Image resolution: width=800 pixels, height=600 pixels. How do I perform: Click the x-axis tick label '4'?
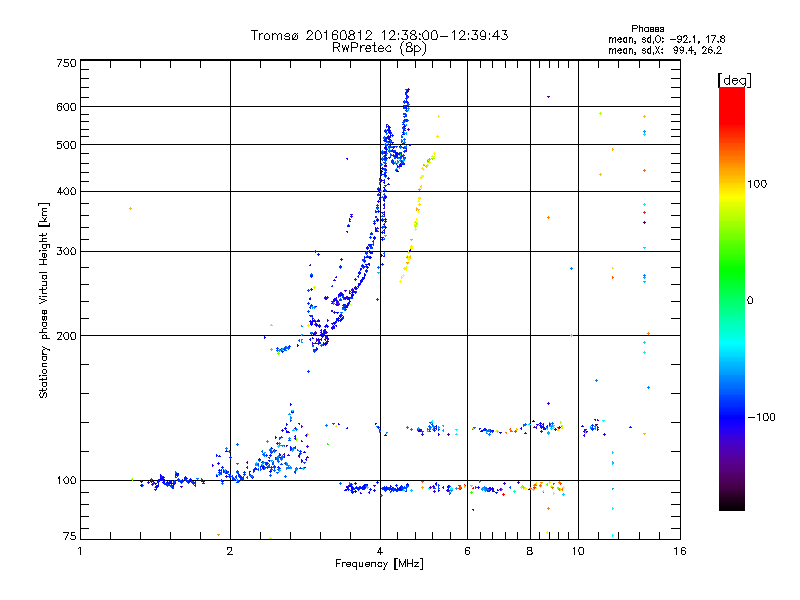(380, 551)
